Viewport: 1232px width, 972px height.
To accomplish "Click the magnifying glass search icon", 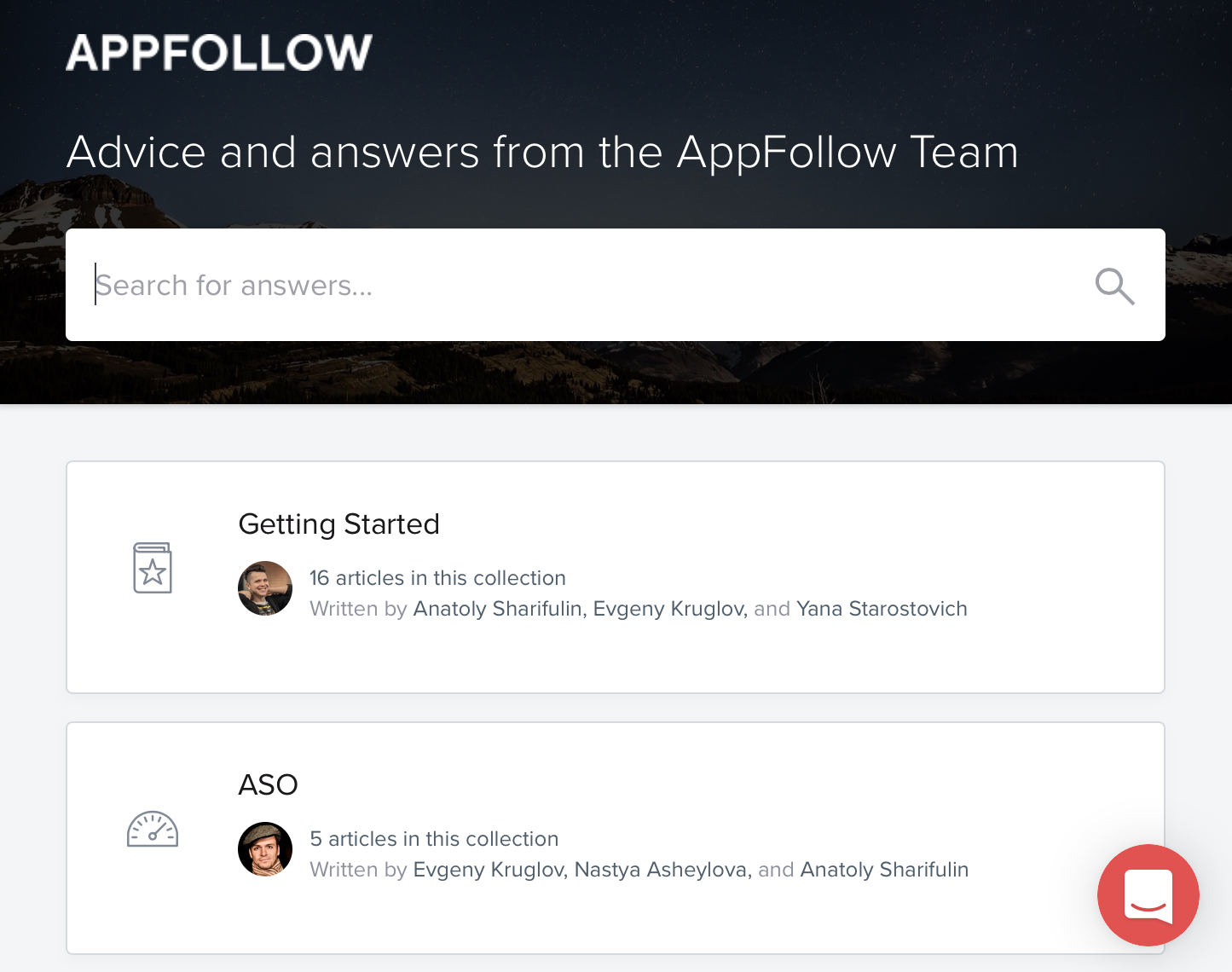I will 1114,286.
